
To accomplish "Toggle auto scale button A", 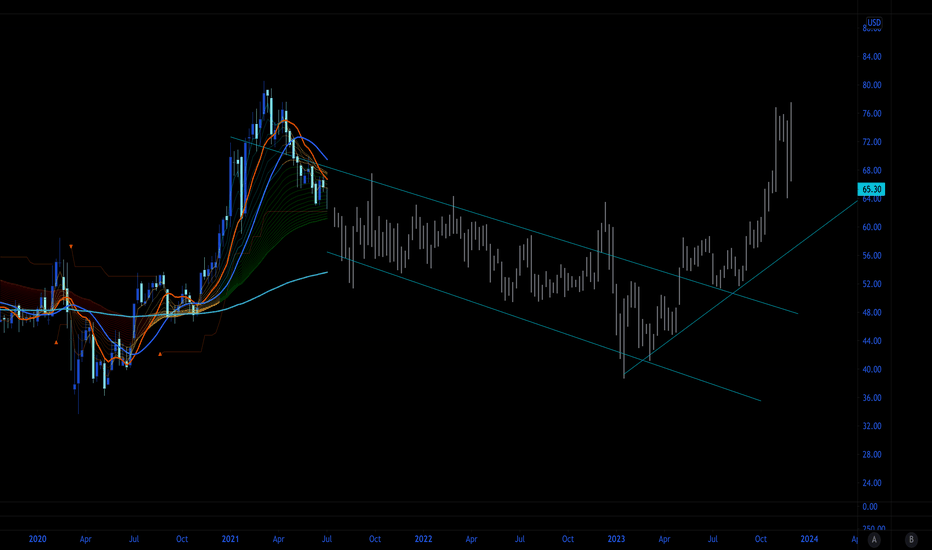I will tap(874, 539).
